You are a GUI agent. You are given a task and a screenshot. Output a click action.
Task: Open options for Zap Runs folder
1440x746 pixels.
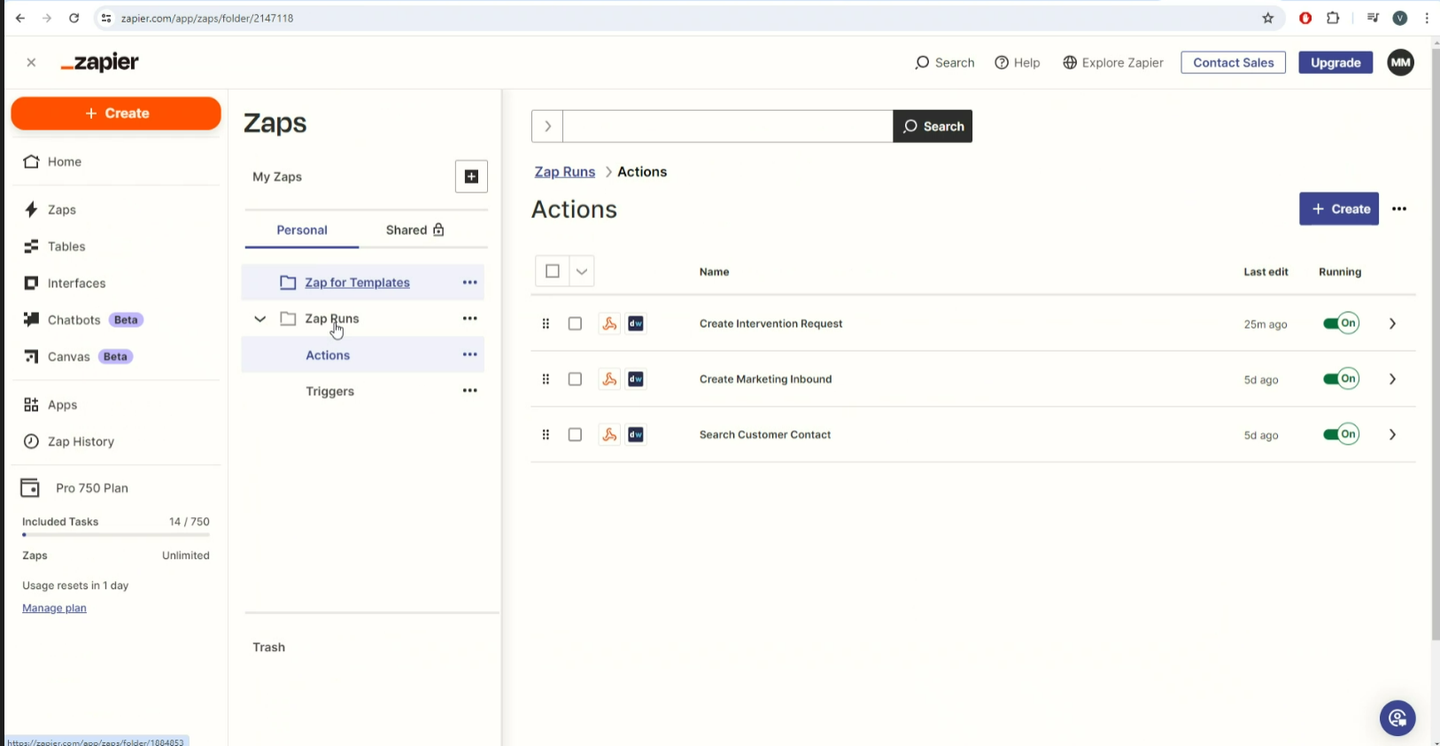(469, 318)
